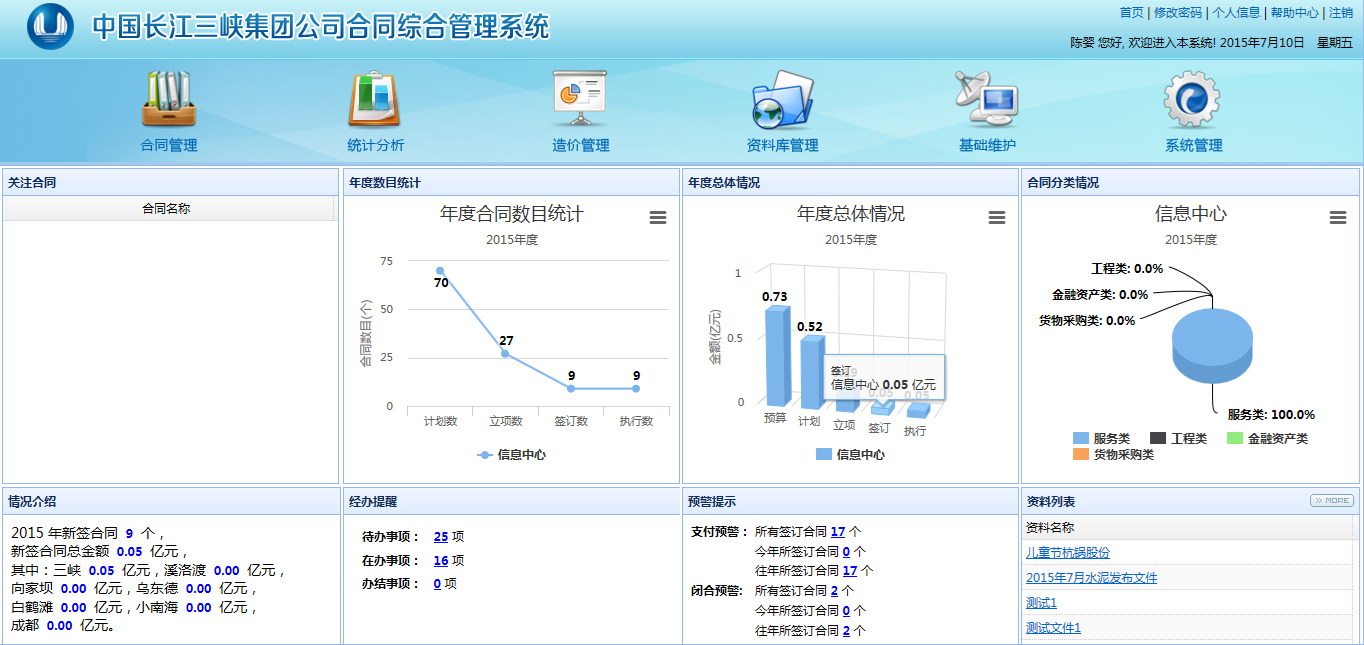Click the 修改密码 link
1364x645 pixels.
(x=1178, y=13)
